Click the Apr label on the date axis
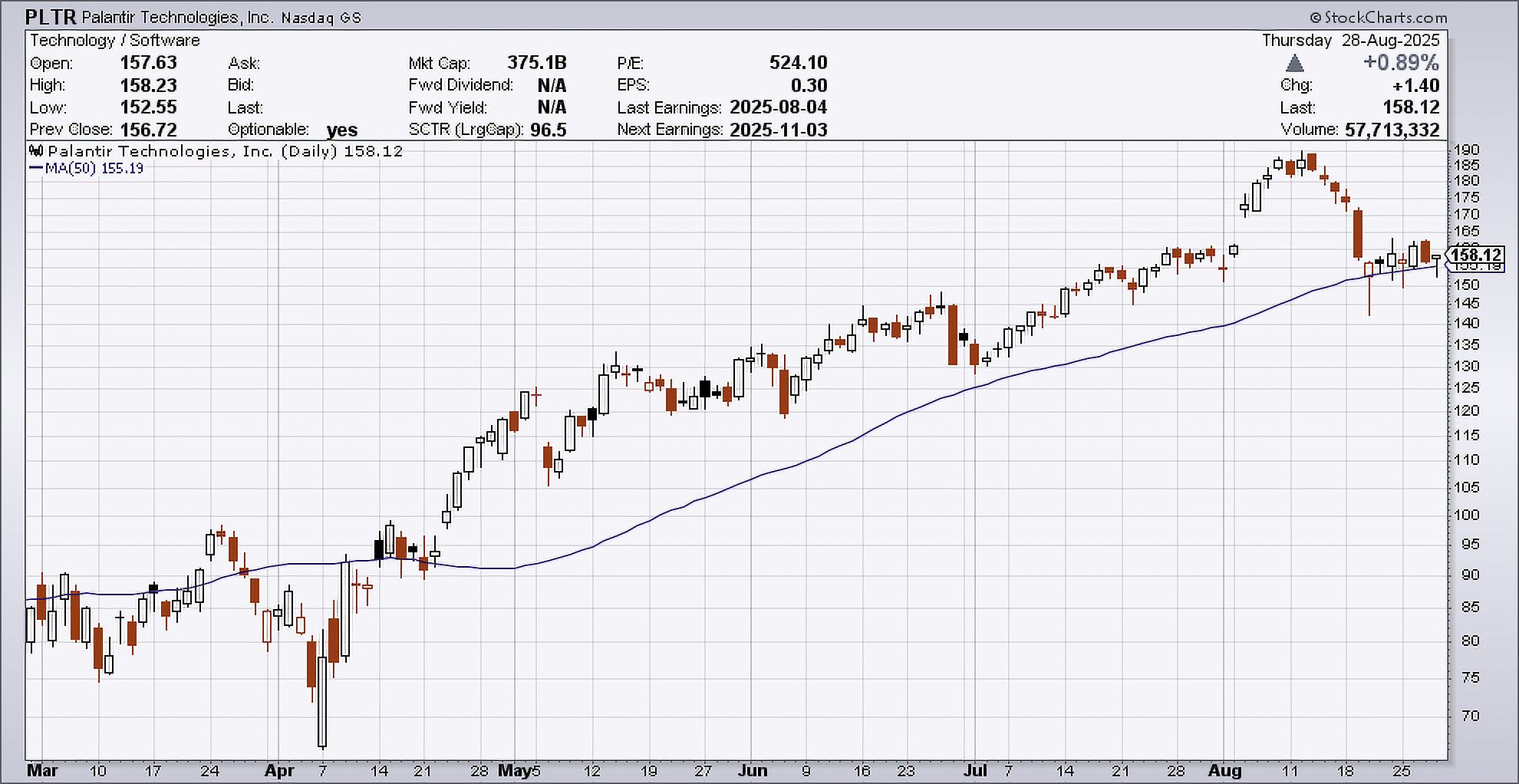 pyautogui.click(x=279, y=770)
